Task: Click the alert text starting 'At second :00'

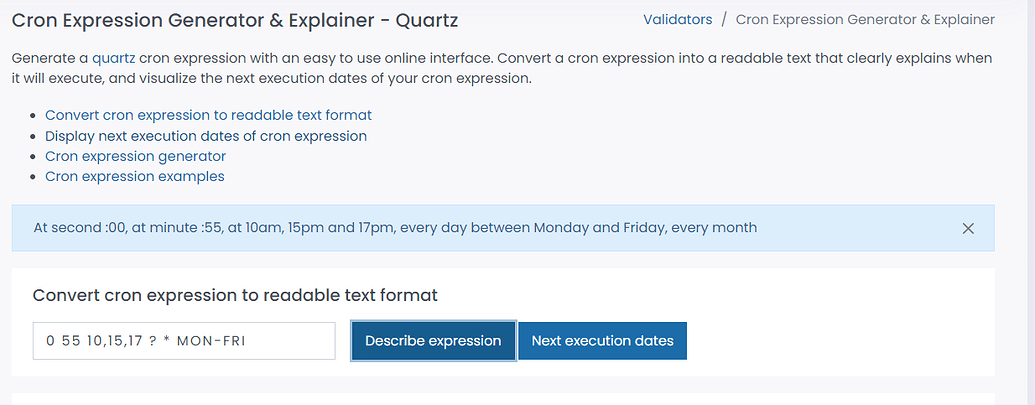Action: [394, 228]
